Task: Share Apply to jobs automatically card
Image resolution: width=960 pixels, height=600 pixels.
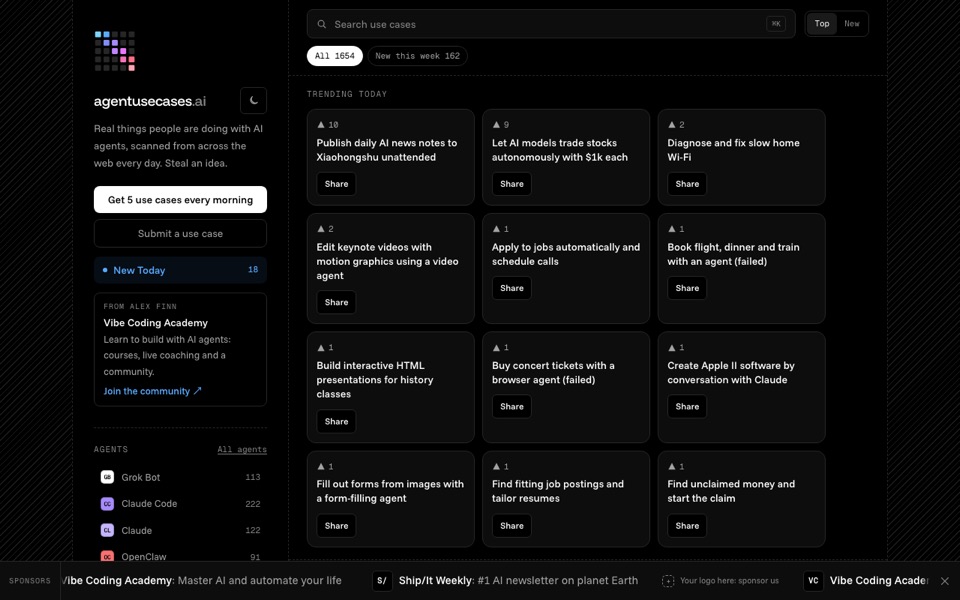Action: tap(512, 288)
